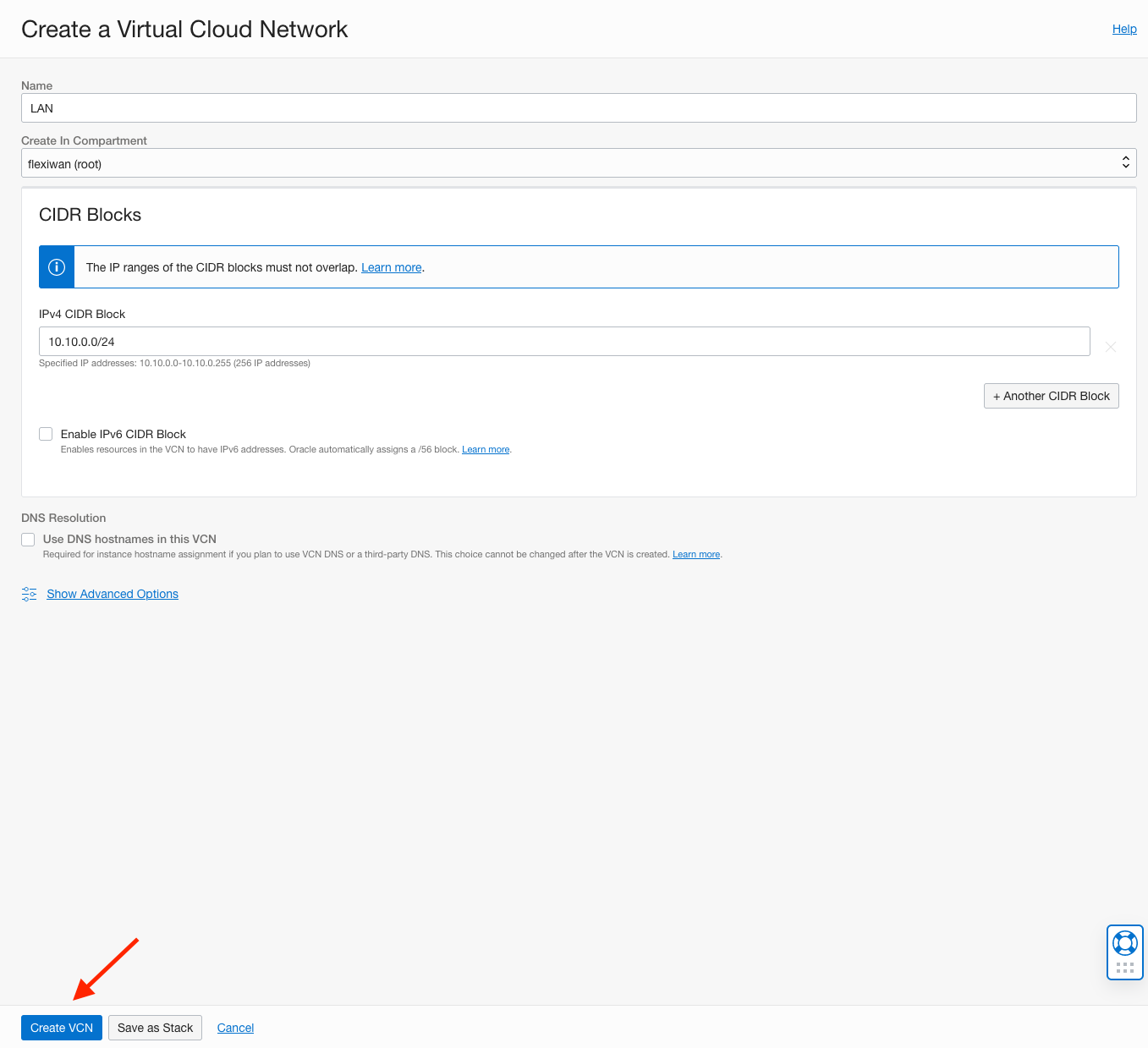Open the lifebuoy support icon
This screenshot has width=1148, height=1048.
pyautogui.click(x=1124, y=942)
